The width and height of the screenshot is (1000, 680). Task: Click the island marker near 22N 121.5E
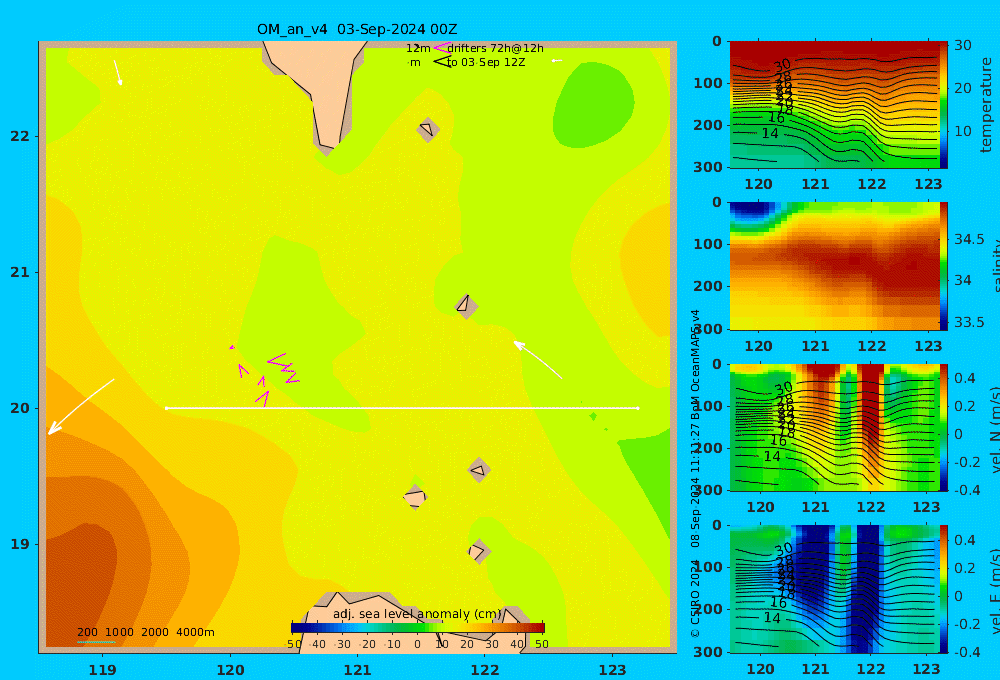click(428, 129)
